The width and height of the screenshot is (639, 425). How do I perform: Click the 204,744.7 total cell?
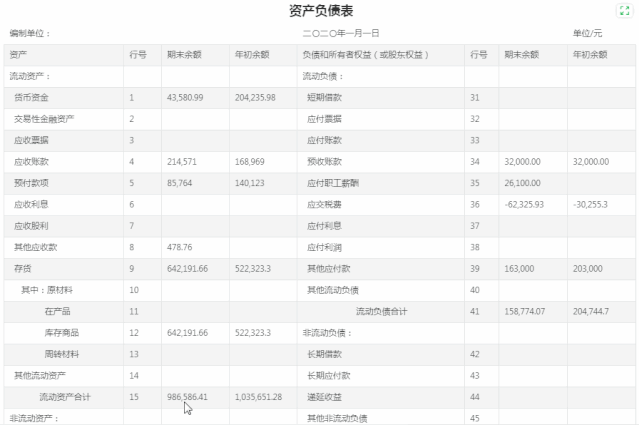591,311
